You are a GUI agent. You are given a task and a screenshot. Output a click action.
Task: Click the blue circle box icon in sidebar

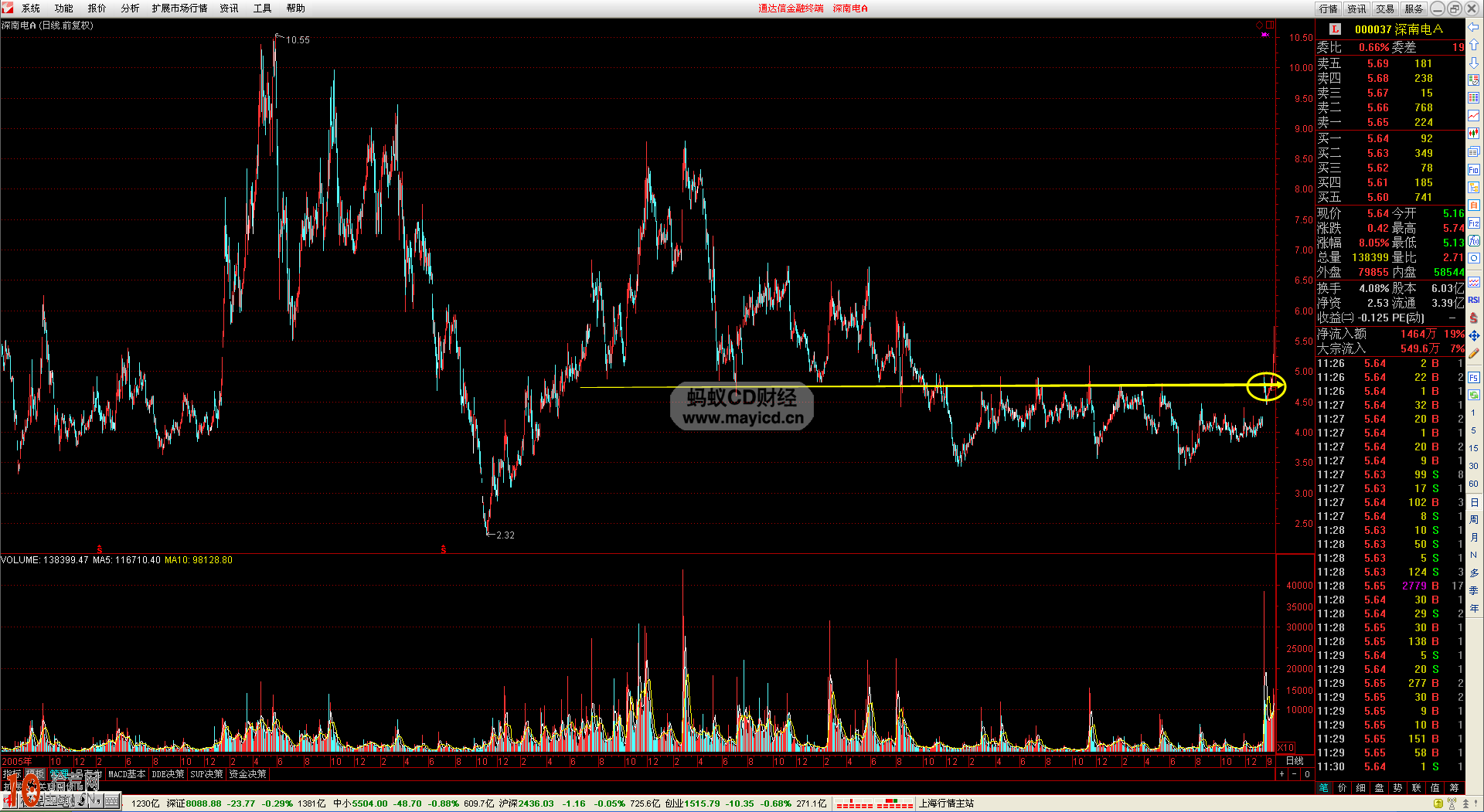(1474, 258)
